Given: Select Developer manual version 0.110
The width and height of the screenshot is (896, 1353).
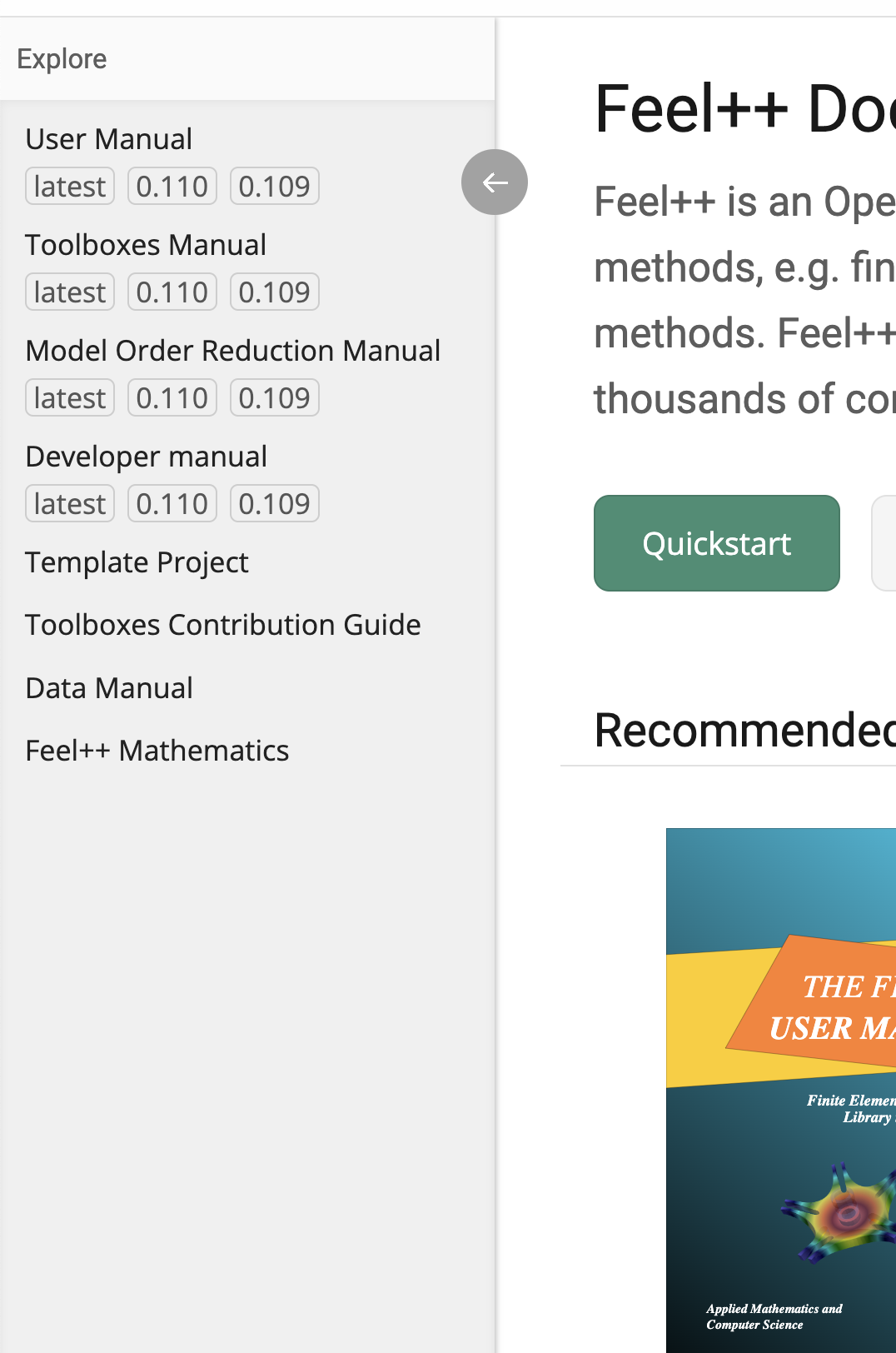Looking at the screenshot, I should point(172,503).
